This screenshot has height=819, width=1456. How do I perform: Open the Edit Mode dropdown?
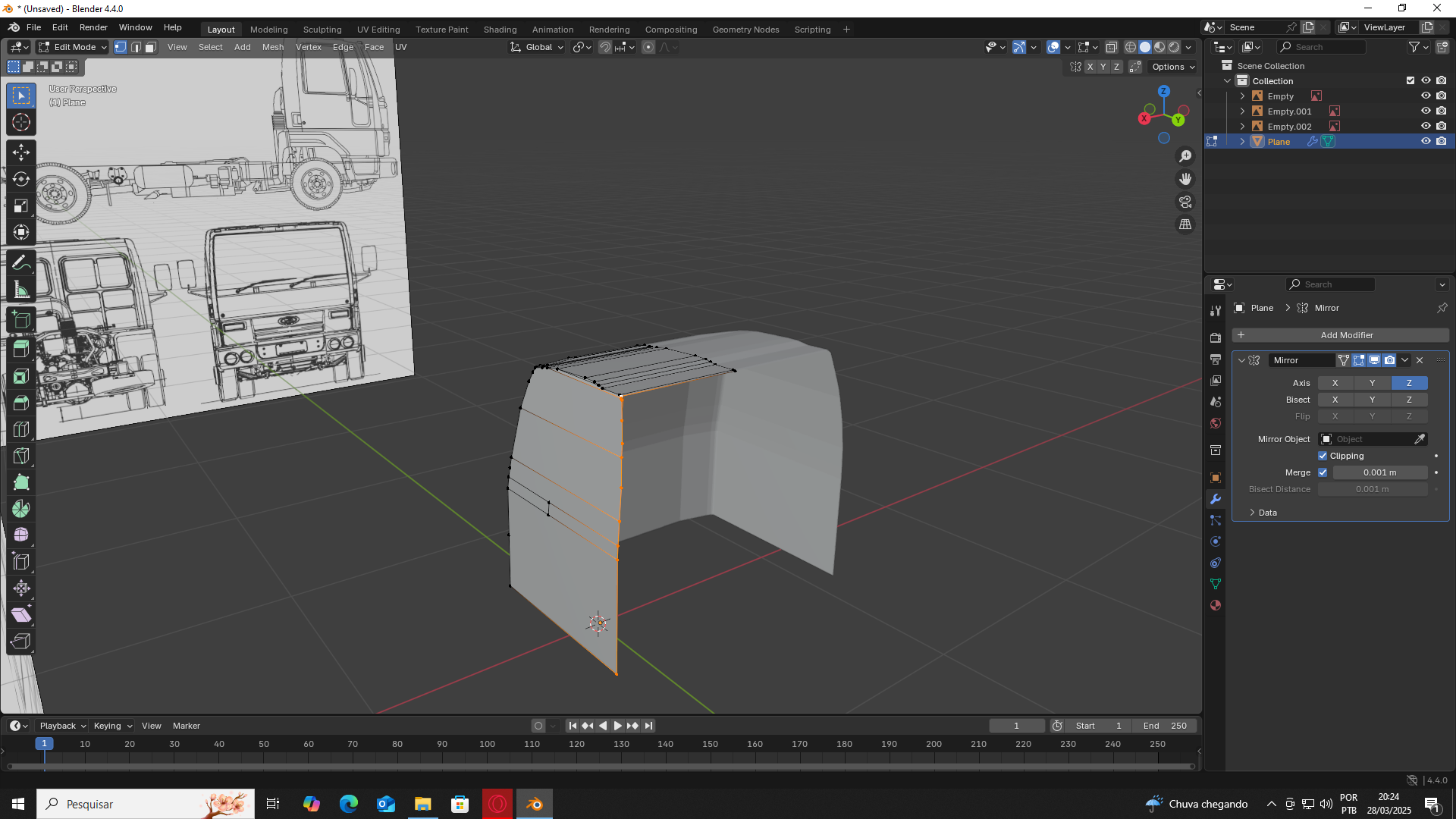(x=73, y=47)
